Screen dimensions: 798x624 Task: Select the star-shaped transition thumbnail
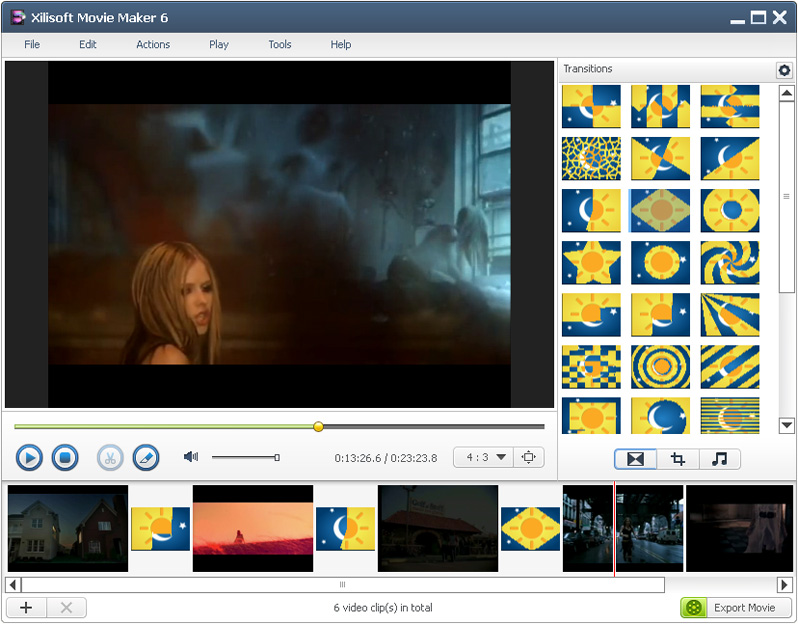591,262
